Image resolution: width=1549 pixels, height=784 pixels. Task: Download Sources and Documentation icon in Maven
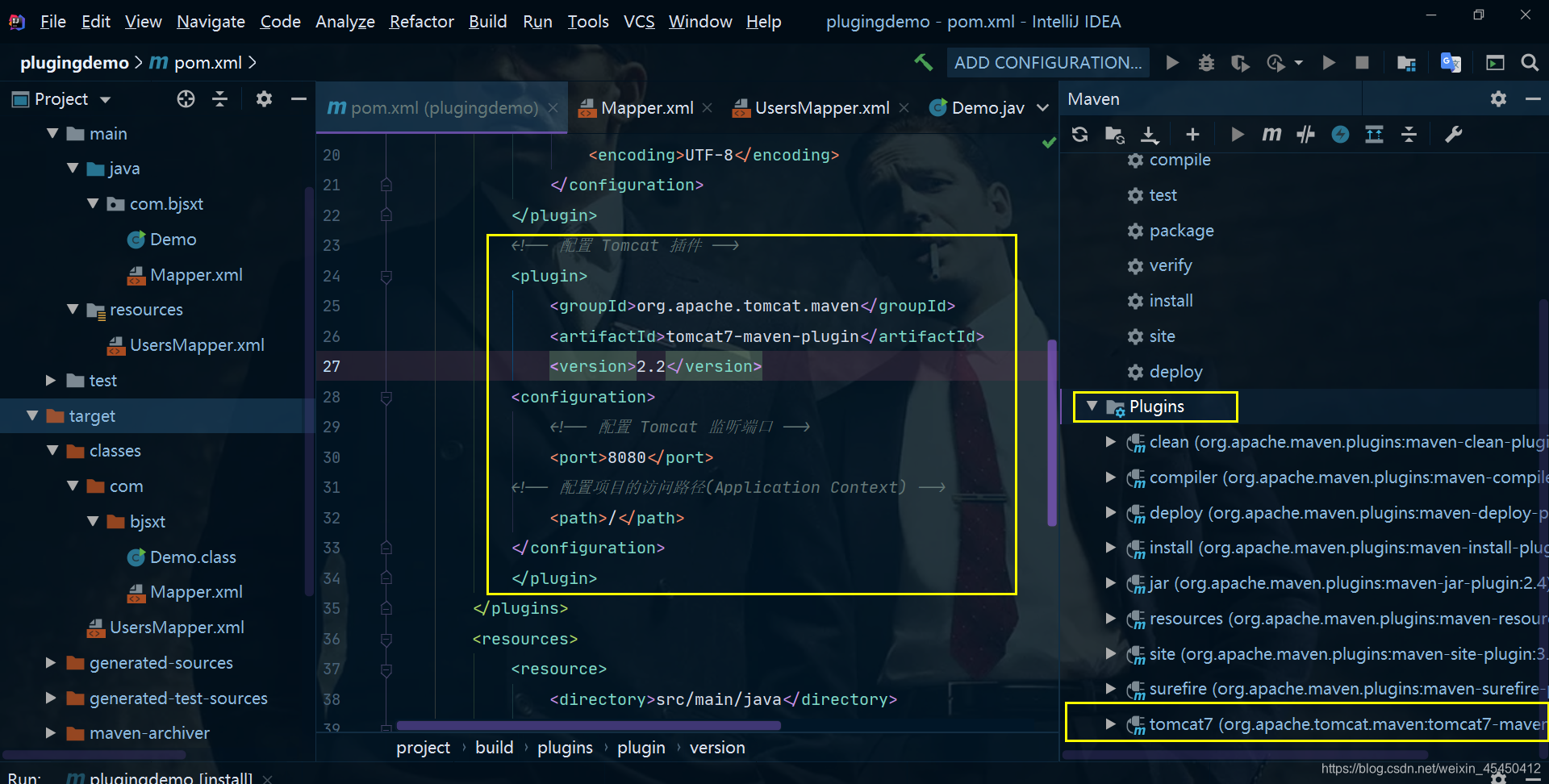(1150, 135)
